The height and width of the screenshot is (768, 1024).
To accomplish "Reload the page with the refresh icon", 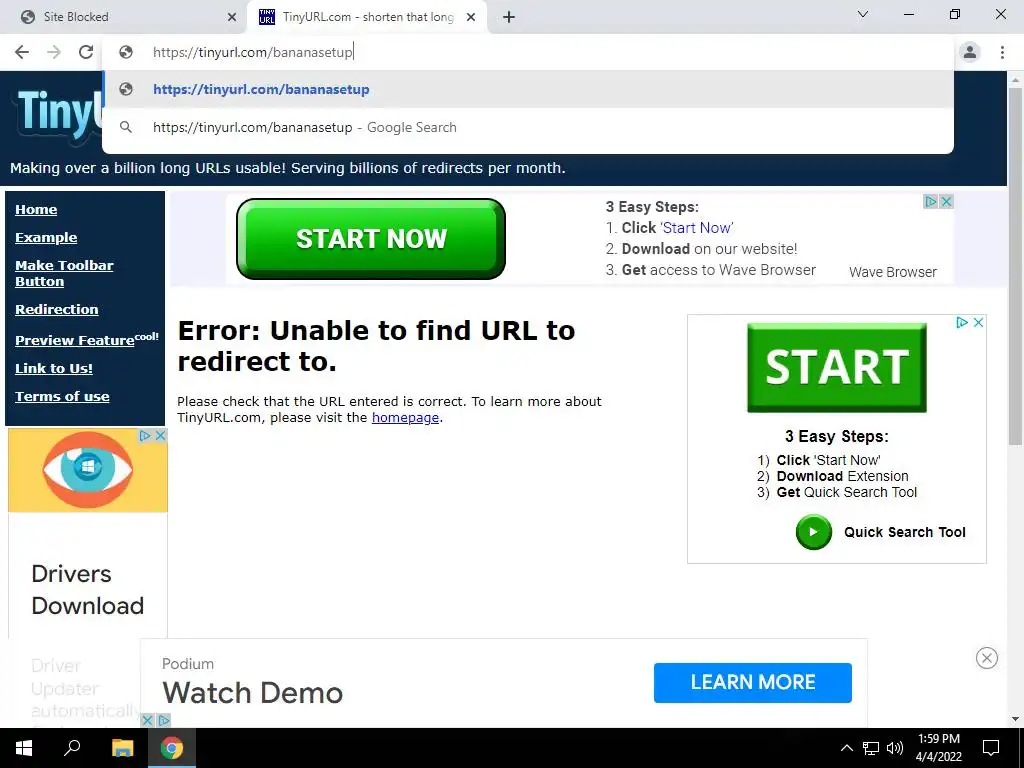I will 86,52.
